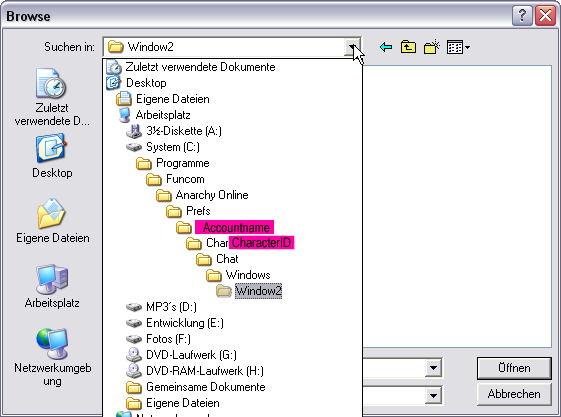Open the Views menu icon
Viewport: 561px width, 417px height.
(x=458, y=47)
